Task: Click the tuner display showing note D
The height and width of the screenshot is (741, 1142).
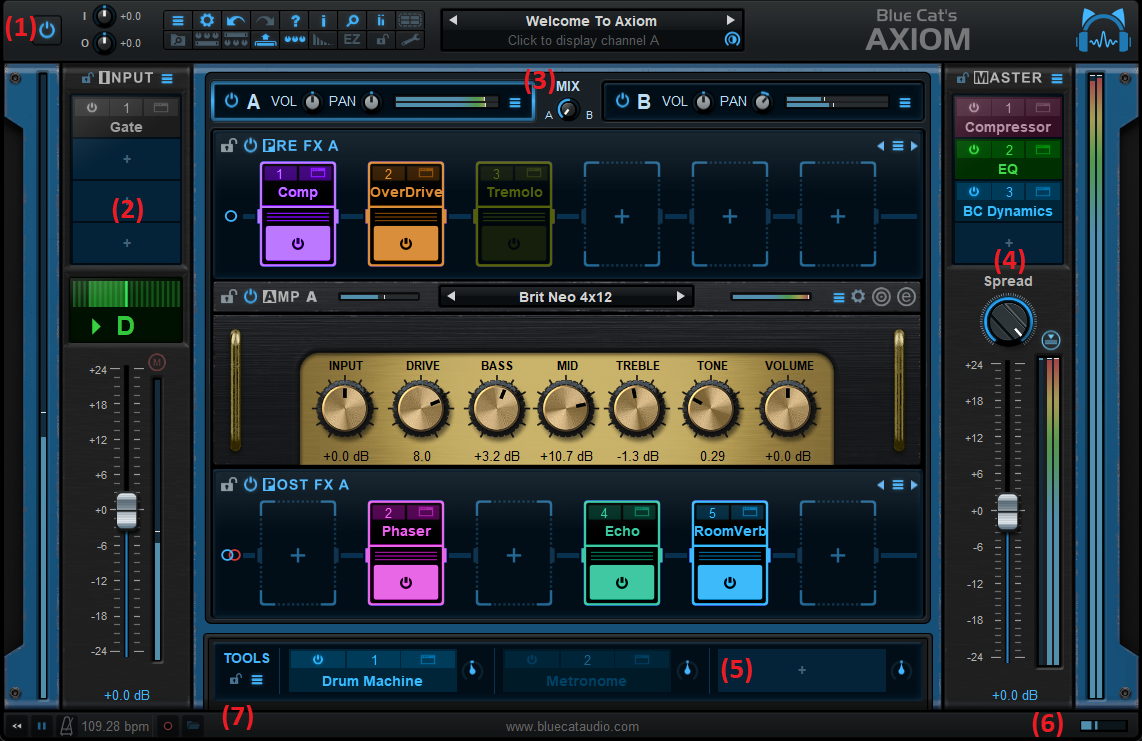Action: (125, 310)
